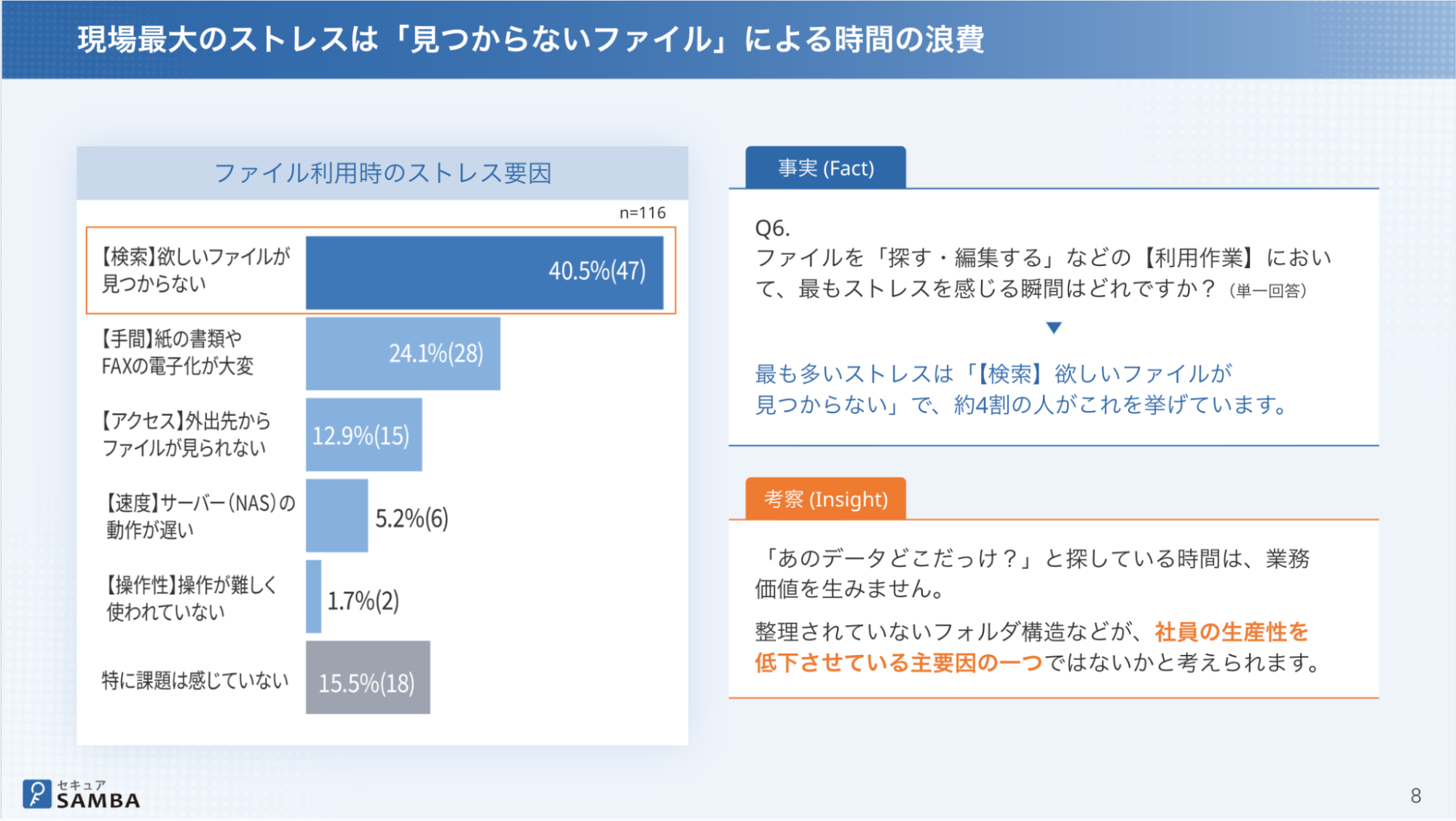Click the 【アクセス】外出先から label
The image size is (1456, 821).
coord(186,434)
